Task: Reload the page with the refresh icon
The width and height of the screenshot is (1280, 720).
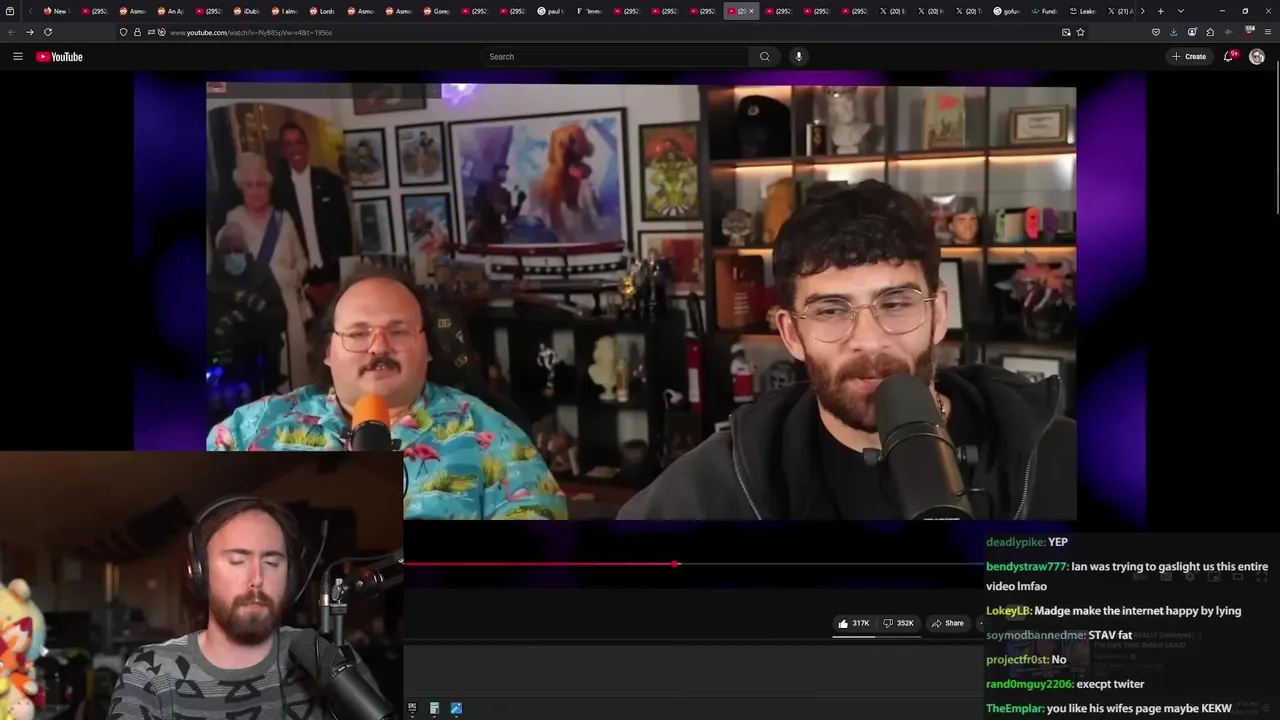Action: pos(47,32)
